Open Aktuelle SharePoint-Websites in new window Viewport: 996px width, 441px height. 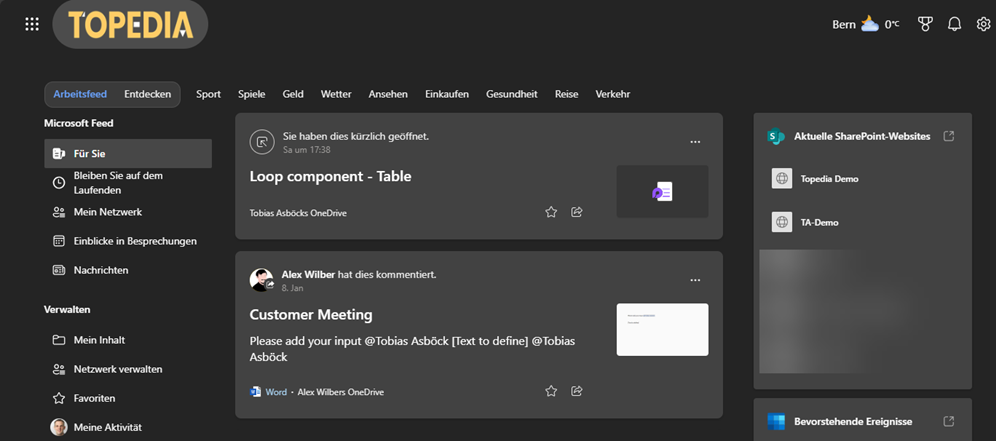click(948, 136)
